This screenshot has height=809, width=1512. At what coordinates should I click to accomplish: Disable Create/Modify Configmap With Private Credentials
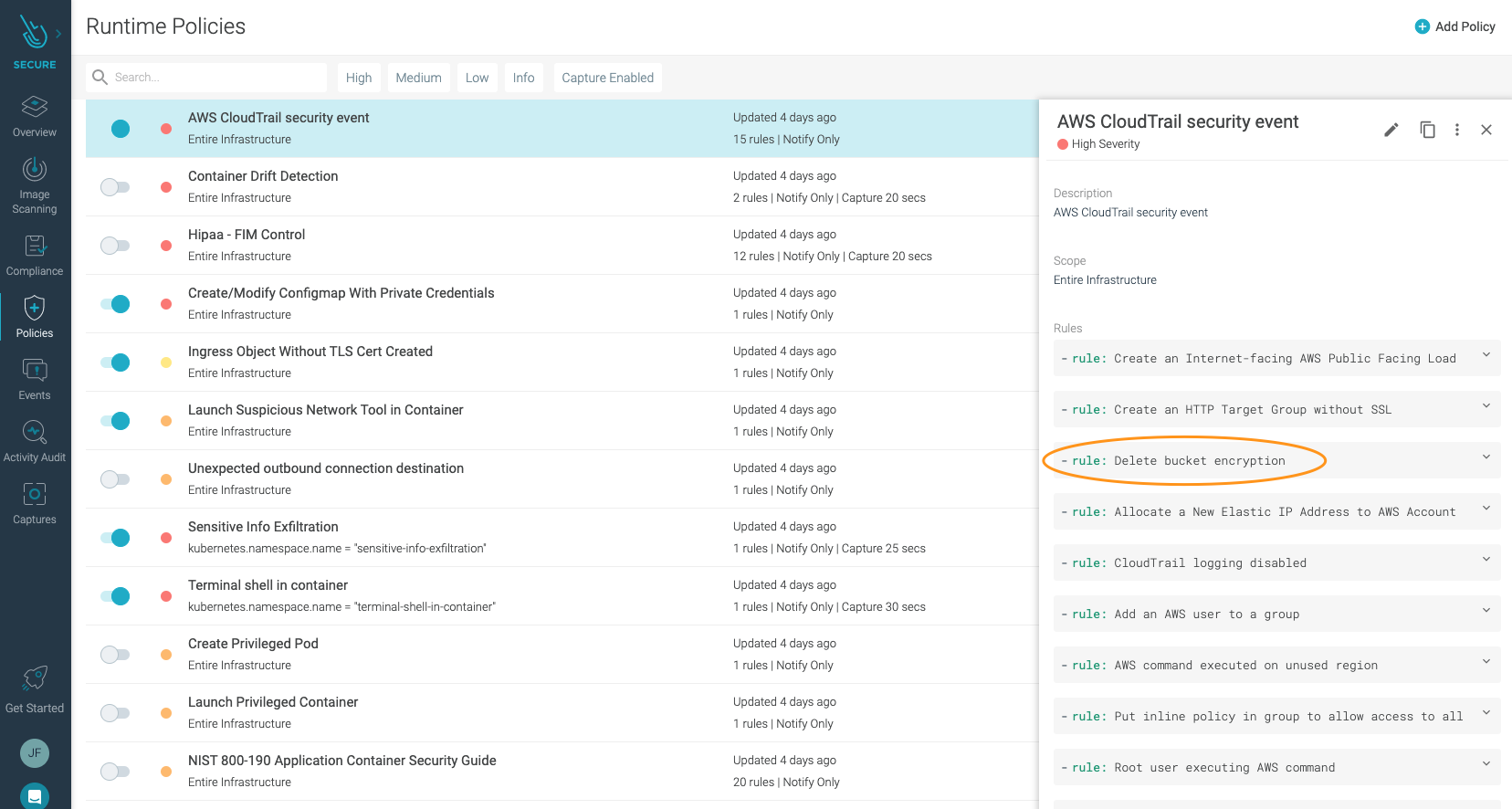pyautogui.click(x=116, y=304)
